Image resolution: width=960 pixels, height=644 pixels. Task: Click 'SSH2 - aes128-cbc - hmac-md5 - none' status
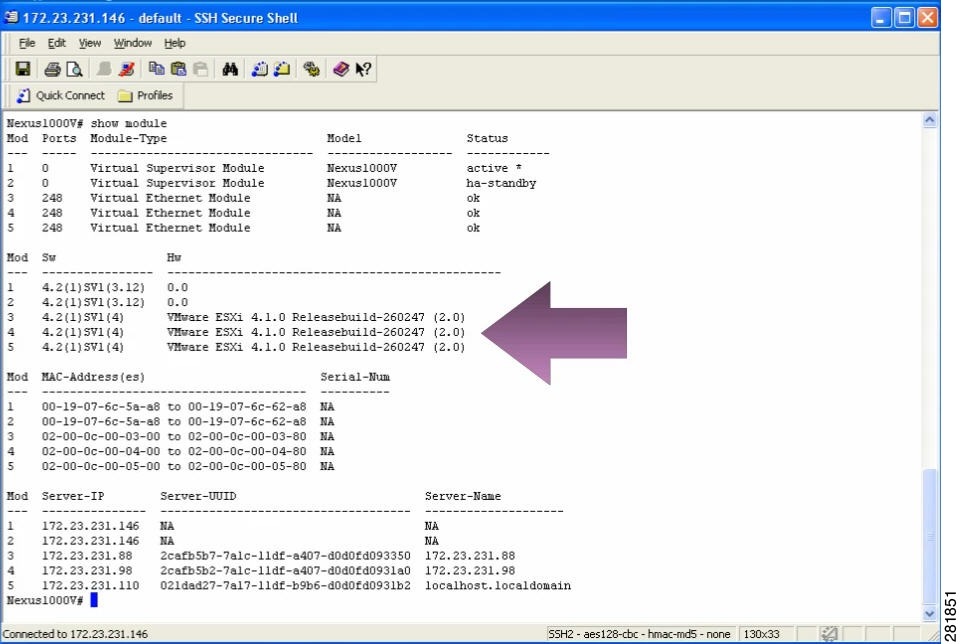[639, 634]
